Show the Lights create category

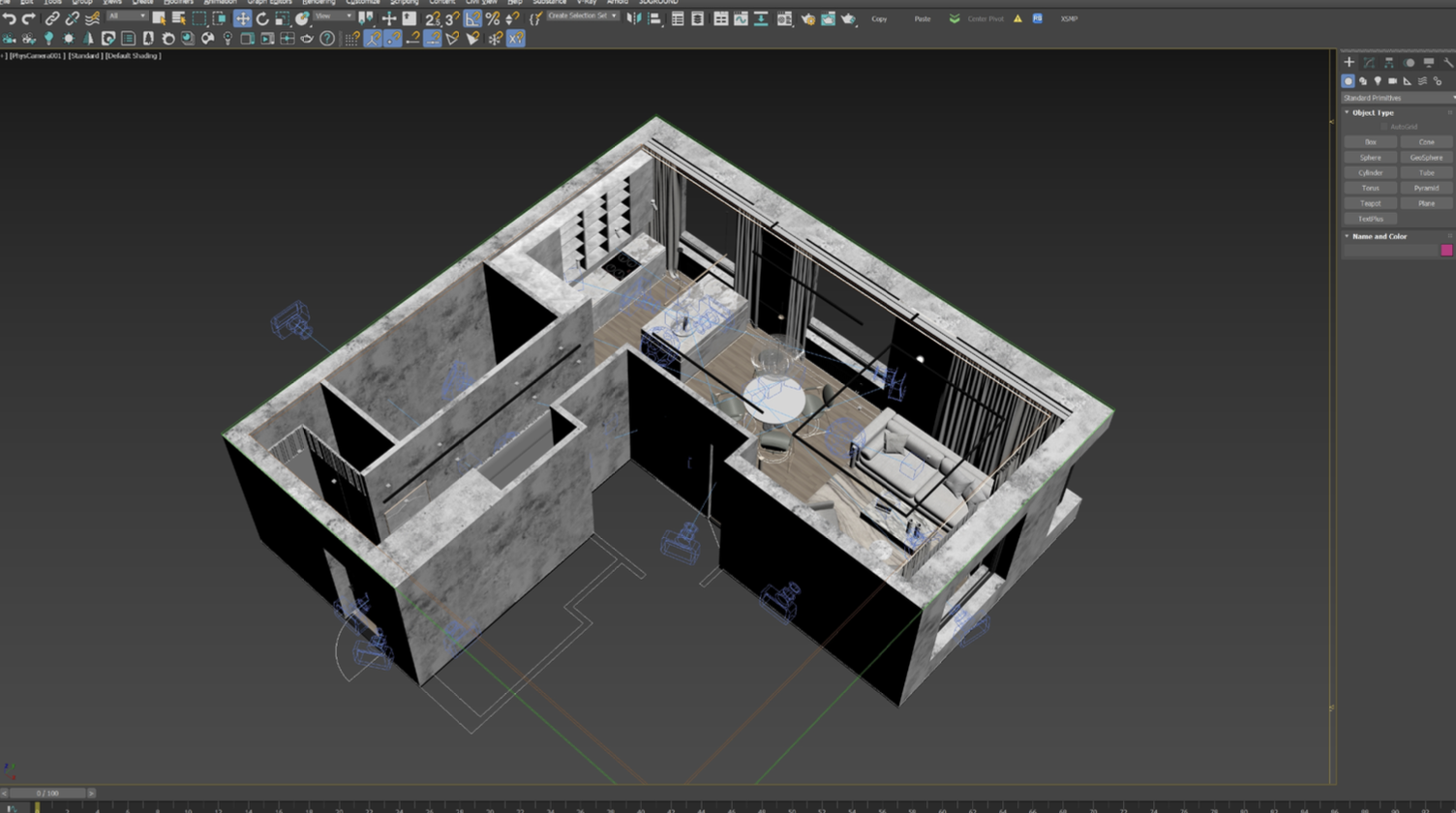coord(1378,81)
